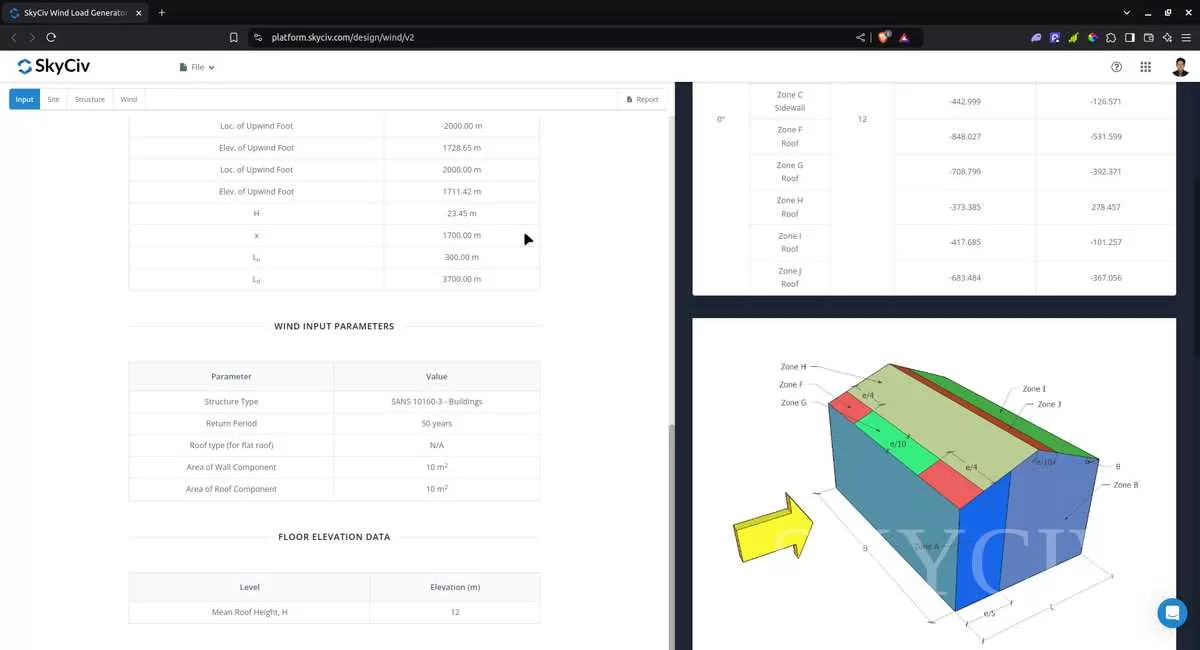Open the help question mark icon

coord(1117,67)
